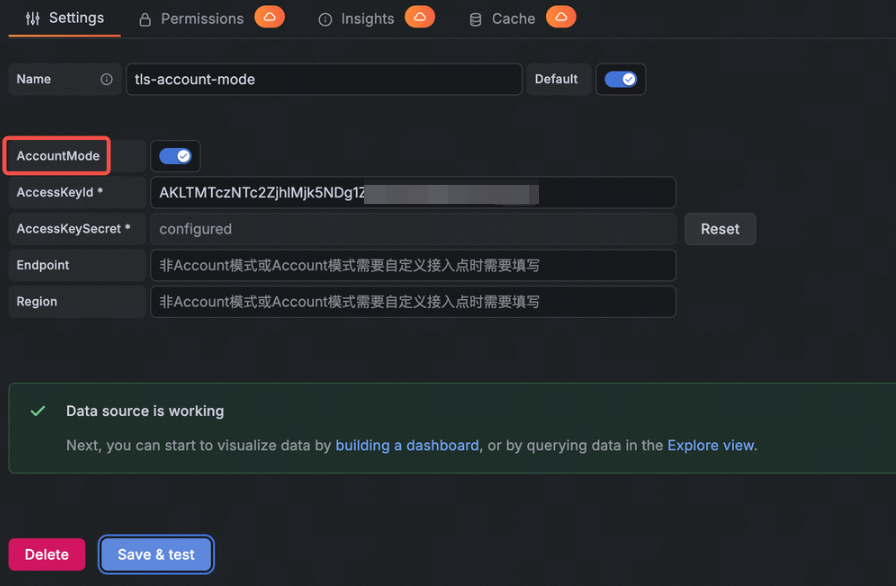Delete this data source
Screen dimensions: 896x586
click(47, 554)
